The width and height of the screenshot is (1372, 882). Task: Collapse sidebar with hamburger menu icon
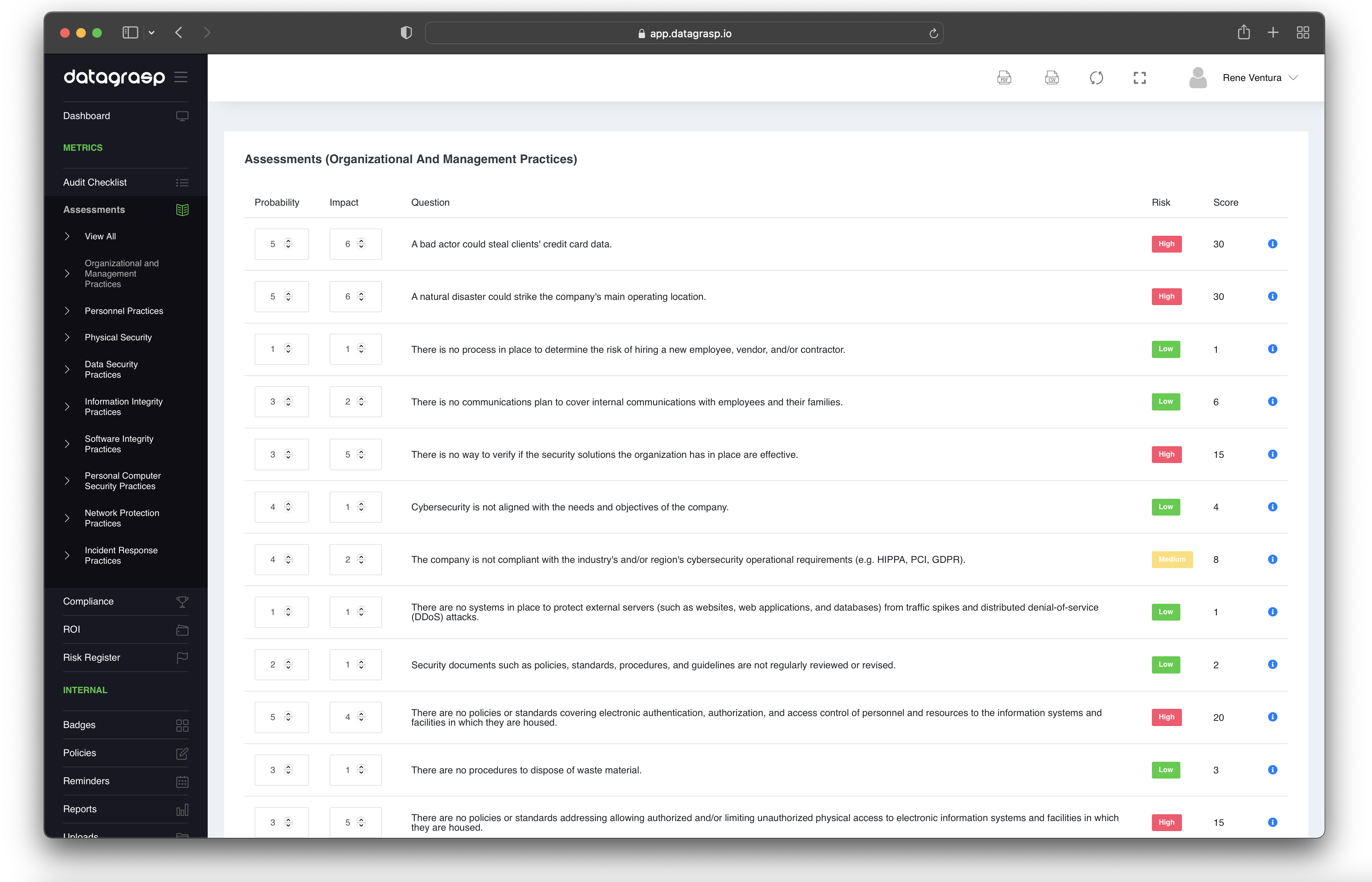[x=181, y=77]
